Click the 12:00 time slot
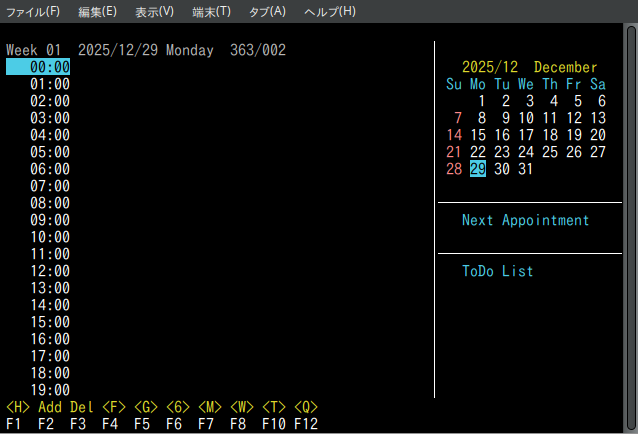Image resolution: width=638 pixels, height=434 pixels. [x=49, y=271]
